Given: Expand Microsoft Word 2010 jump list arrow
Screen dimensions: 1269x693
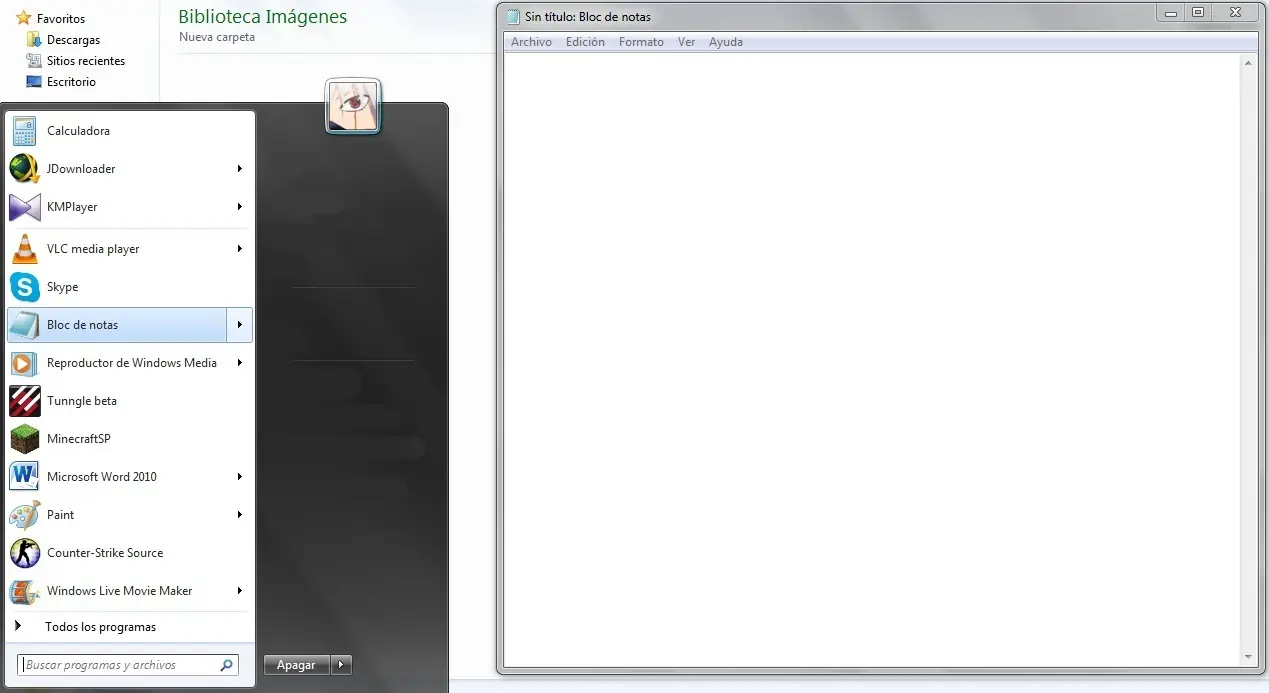Looking at the screenshot, I should point(240,477).
